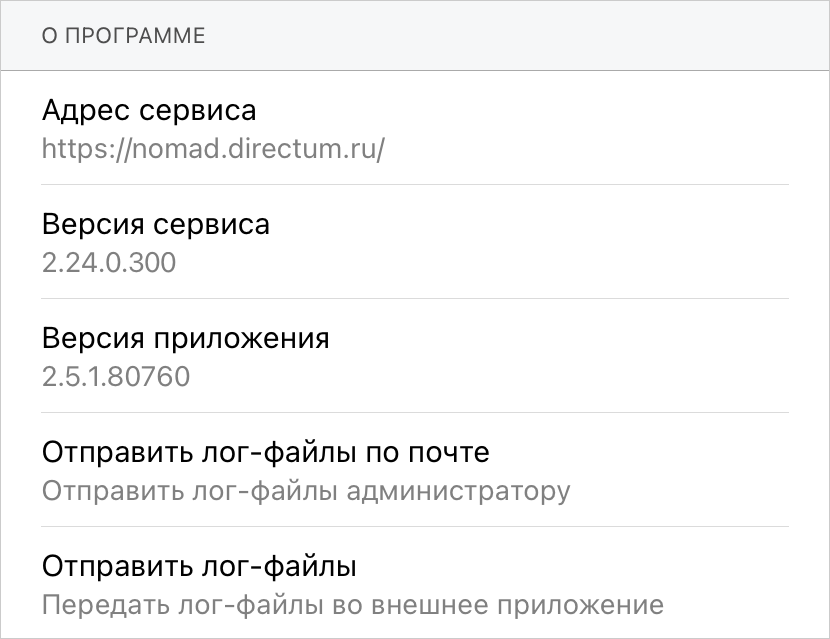Viewport: 830px width, 639px height.
Task: Click the divider below service version 2.24.0.300
Action: [x=415, y=298]
